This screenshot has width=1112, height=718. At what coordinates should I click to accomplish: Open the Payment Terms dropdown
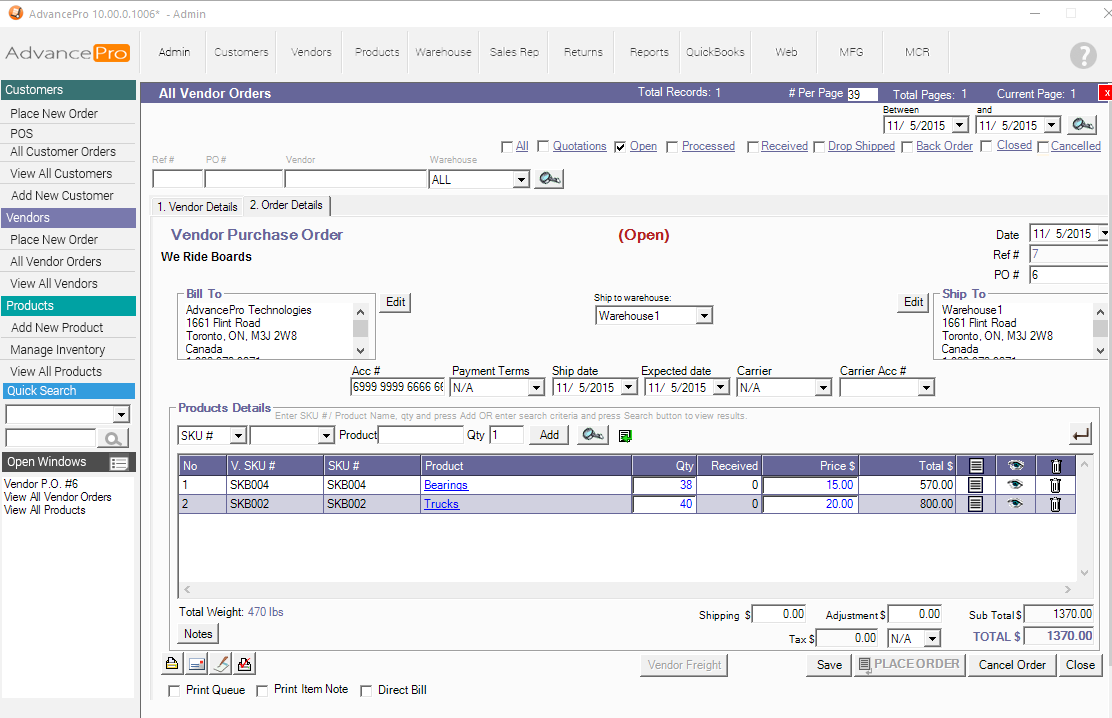pos(536,388)
